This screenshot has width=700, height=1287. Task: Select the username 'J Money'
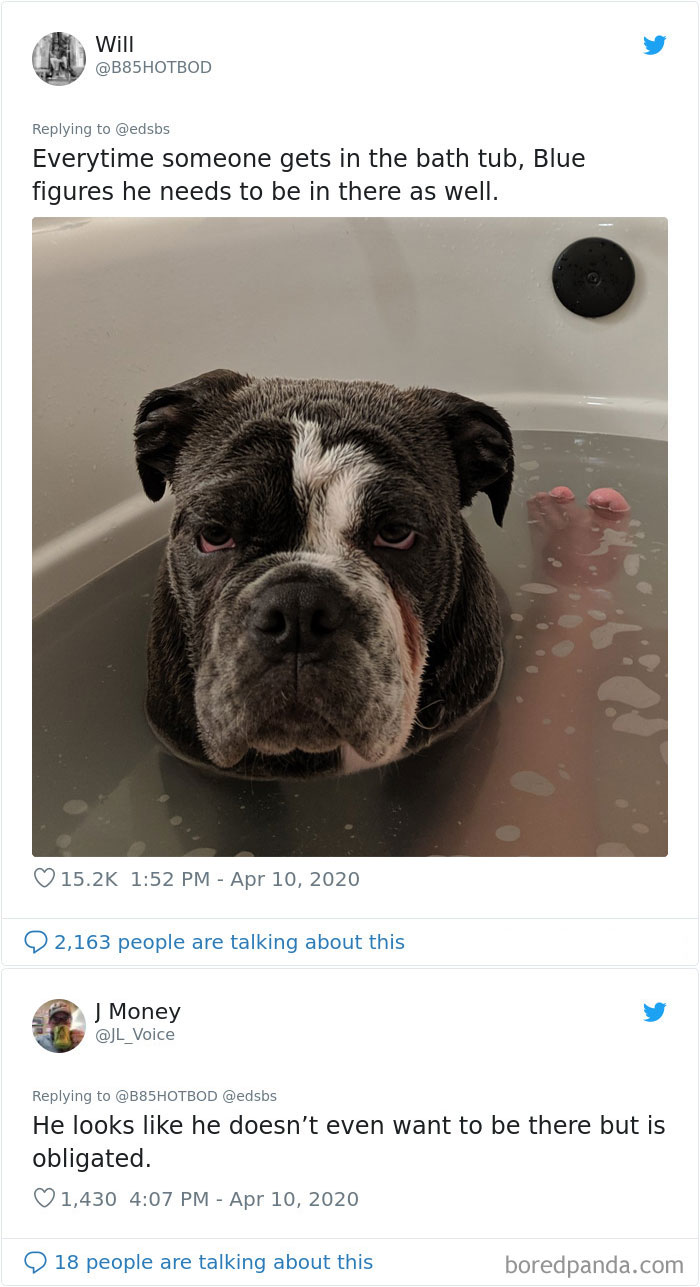click(x=138, y=1011)
